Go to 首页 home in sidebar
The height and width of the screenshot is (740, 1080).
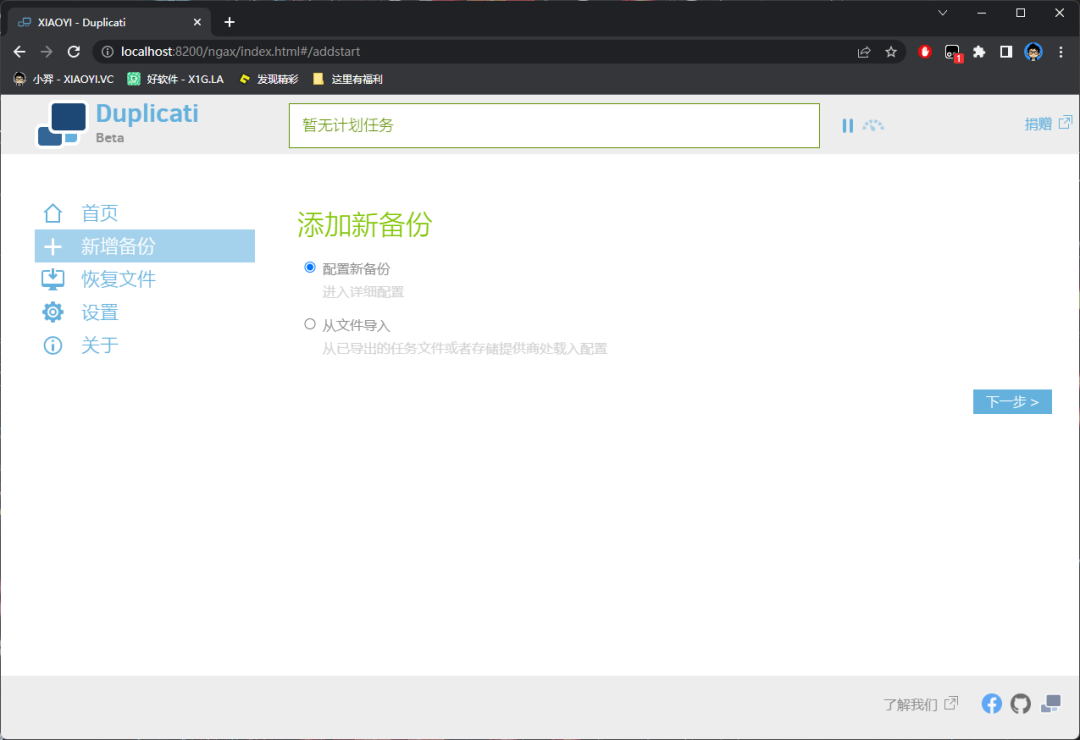tap(99, 213)
